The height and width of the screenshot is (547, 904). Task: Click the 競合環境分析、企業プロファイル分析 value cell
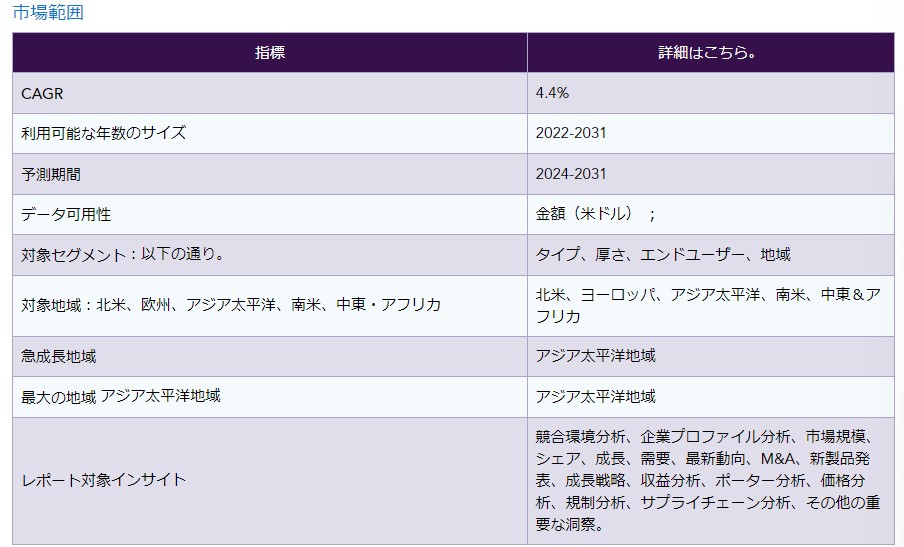coord(710,481)
